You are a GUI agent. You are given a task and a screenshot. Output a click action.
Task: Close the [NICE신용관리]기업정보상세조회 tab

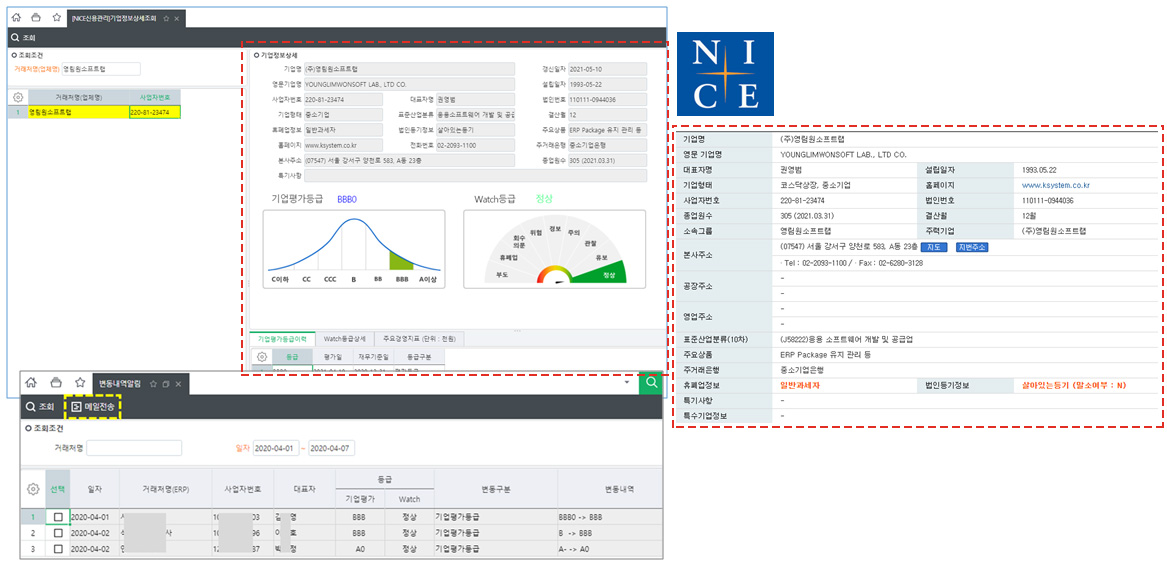tap(176, 18)
